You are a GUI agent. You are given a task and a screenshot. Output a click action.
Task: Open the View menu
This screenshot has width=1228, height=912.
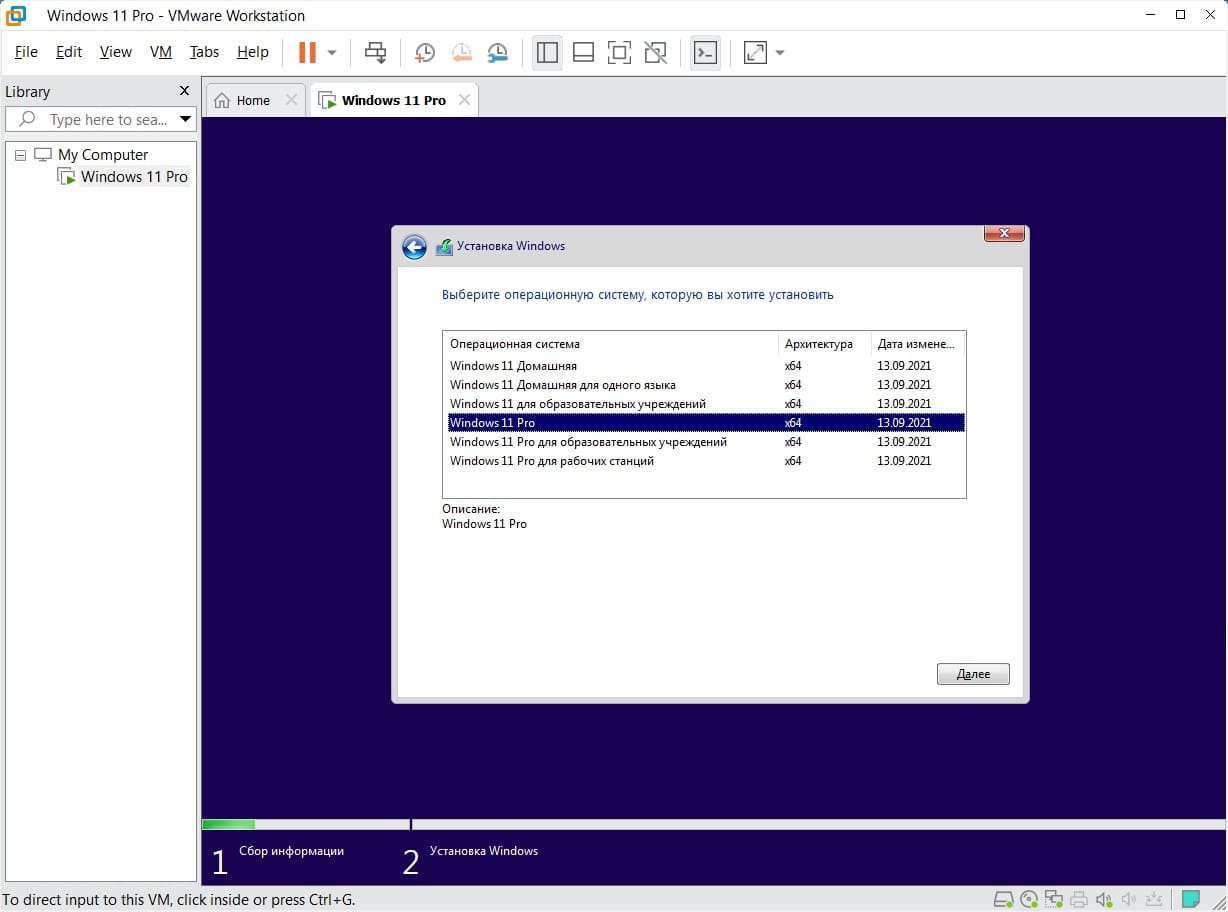pyautogui.click(x=116, y=52)
